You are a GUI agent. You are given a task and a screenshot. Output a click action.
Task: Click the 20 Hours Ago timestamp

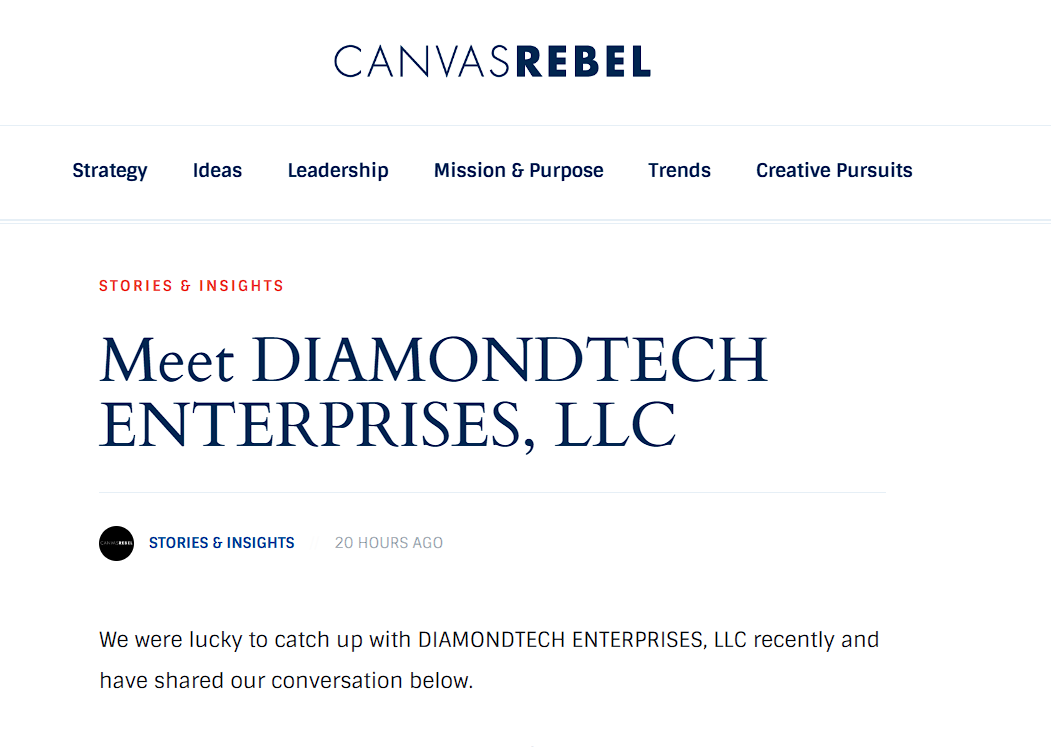coord(389,542)
